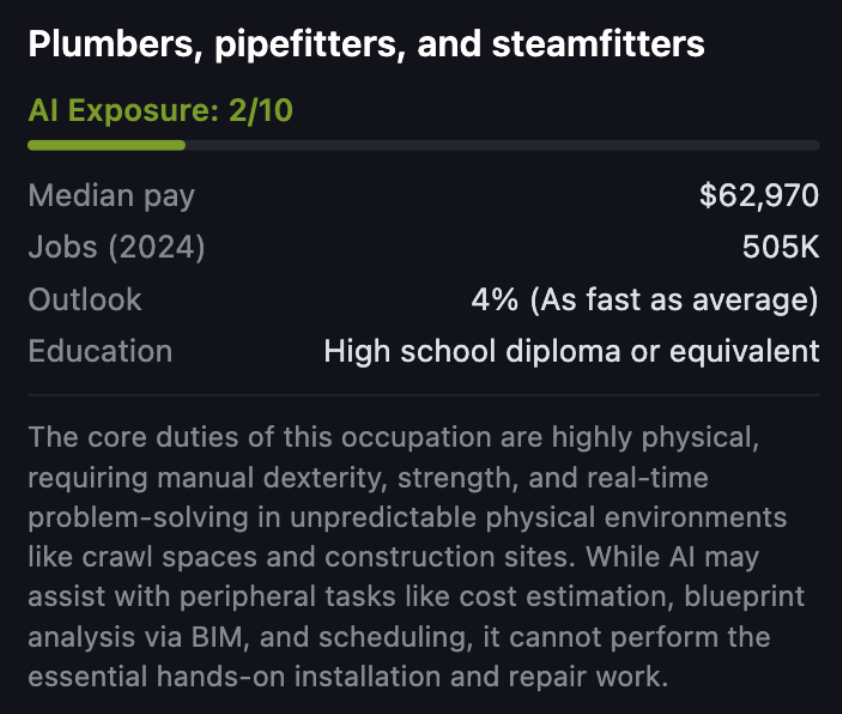Click the unfilled gray part of exposure bar

pyautogui.click(x=500, y=145)
